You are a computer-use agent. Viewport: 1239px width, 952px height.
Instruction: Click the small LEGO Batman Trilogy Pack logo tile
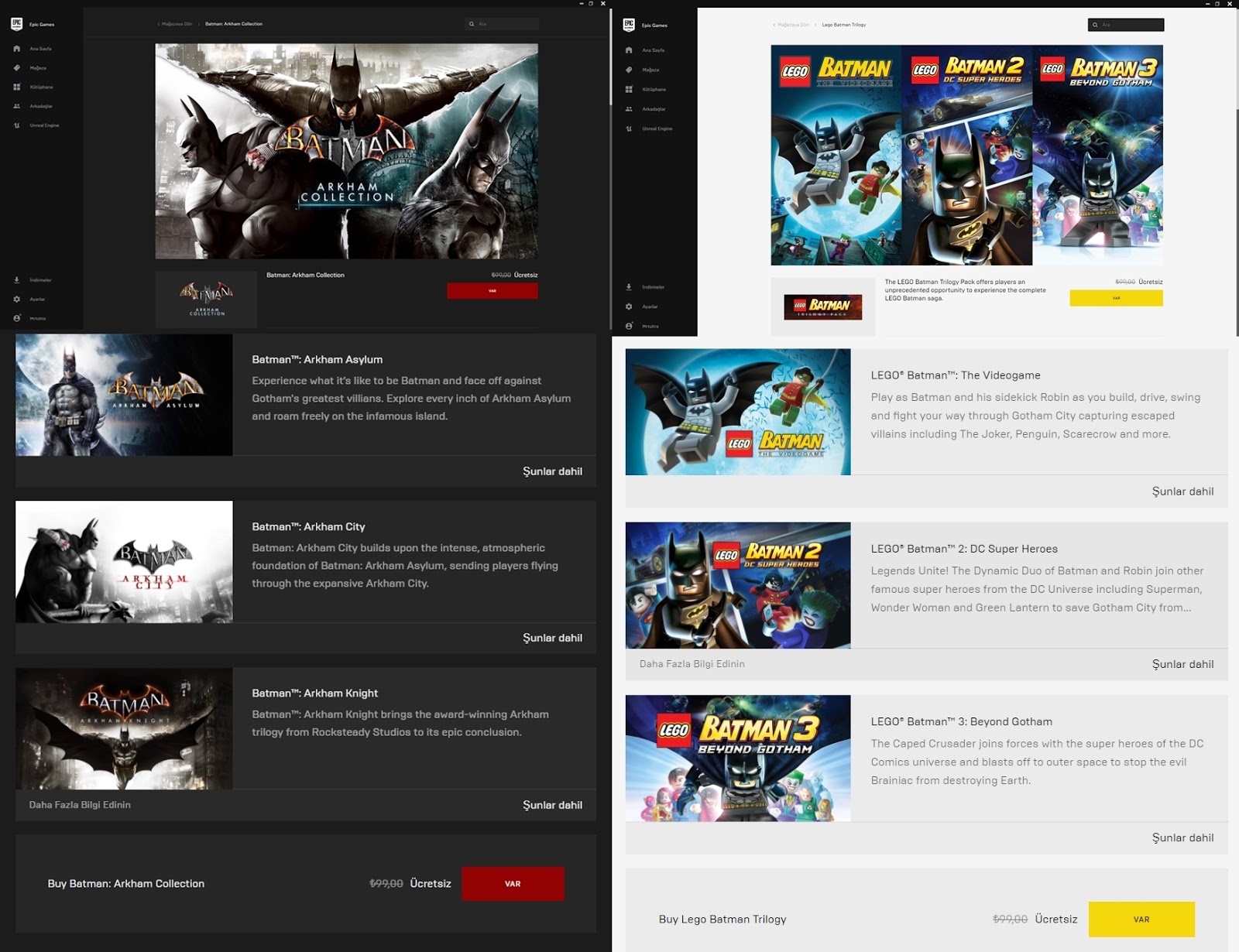pyautogui.click(x=822, y=307)
